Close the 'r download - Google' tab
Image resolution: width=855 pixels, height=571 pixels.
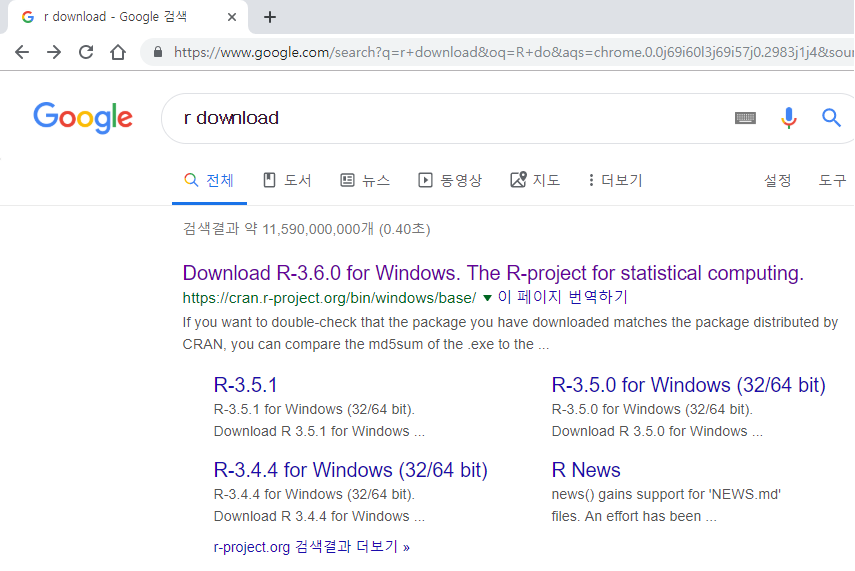click(232, 17)
